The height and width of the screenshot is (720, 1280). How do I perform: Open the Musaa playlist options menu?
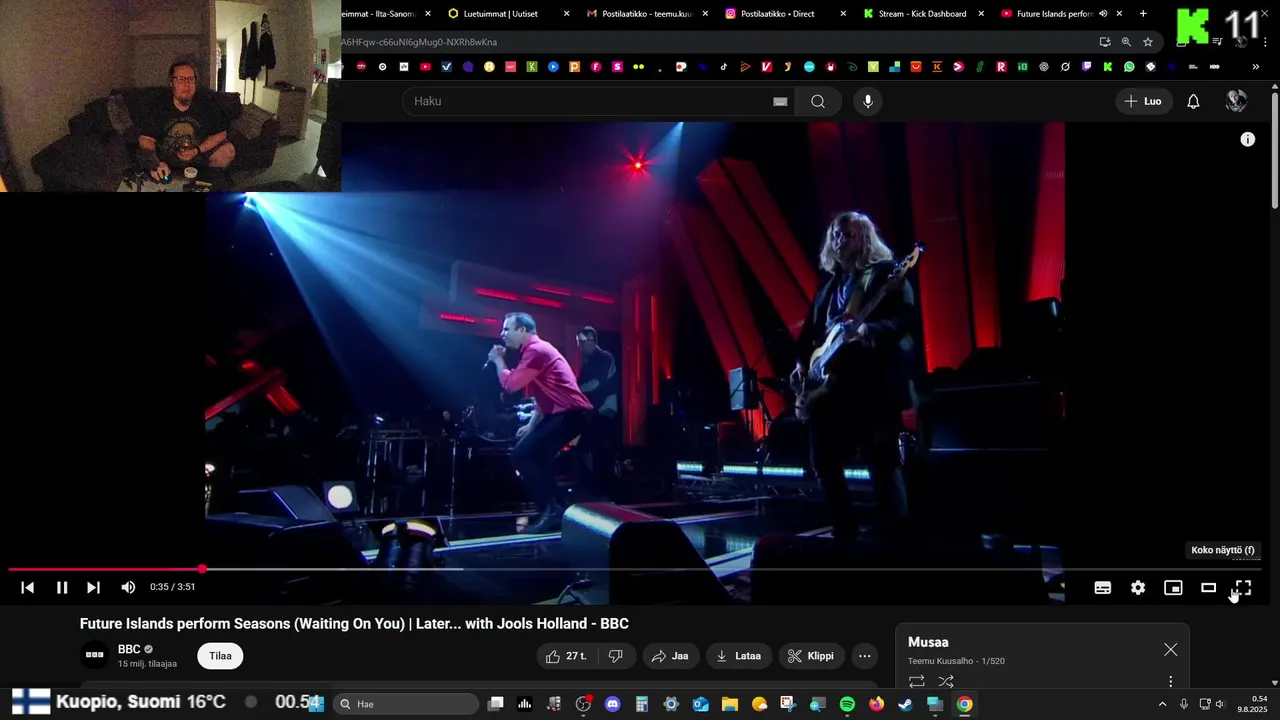(x=1171, y=682)
